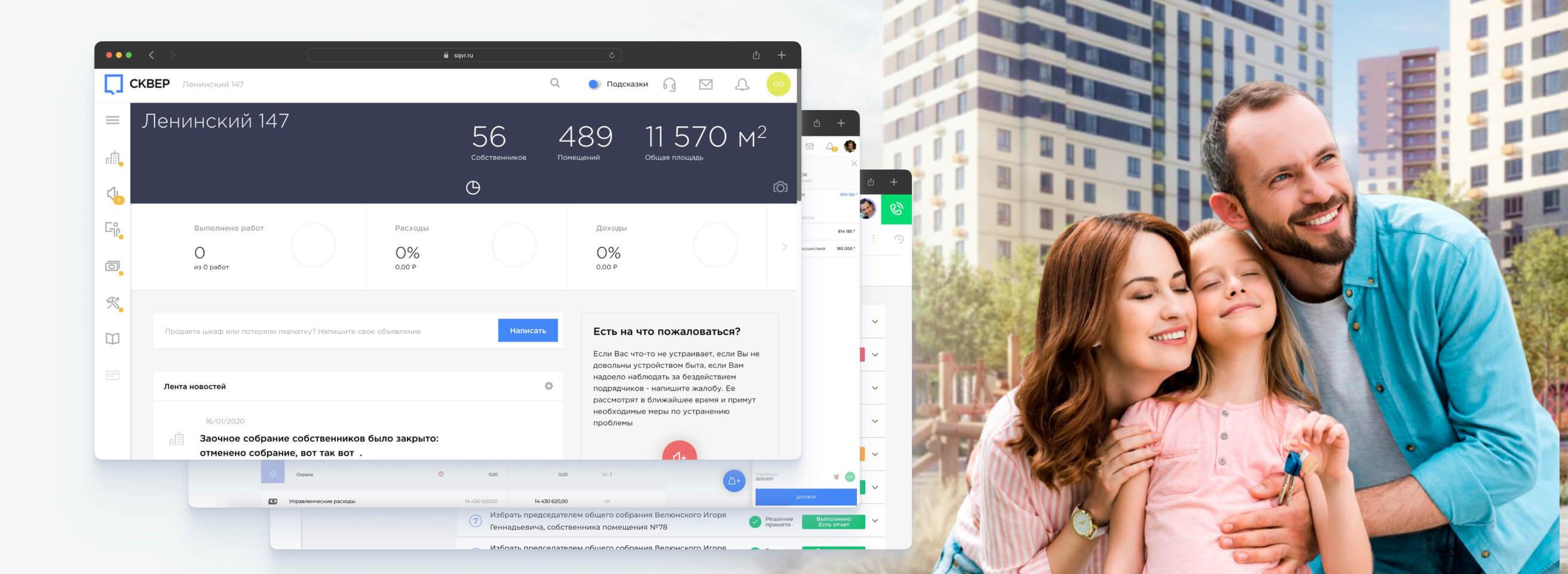Open bell notifications in the middle window
This screenshot has height=574, width=1568.
[x=830, y=146]
